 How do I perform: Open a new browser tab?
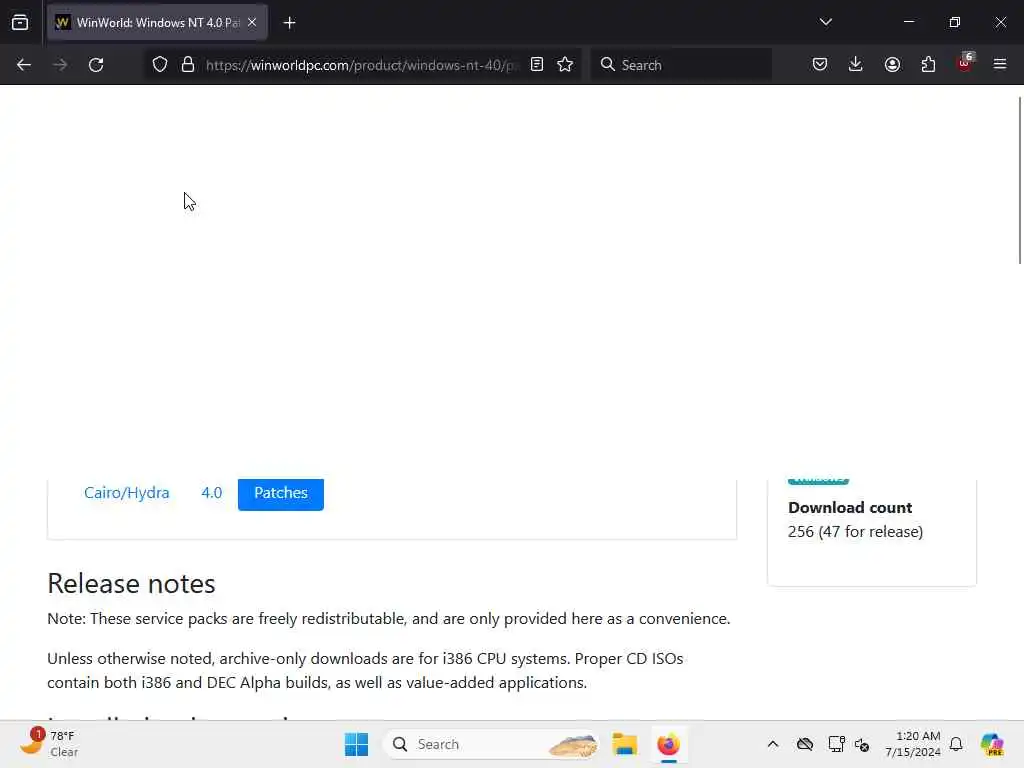pos(289,23)
